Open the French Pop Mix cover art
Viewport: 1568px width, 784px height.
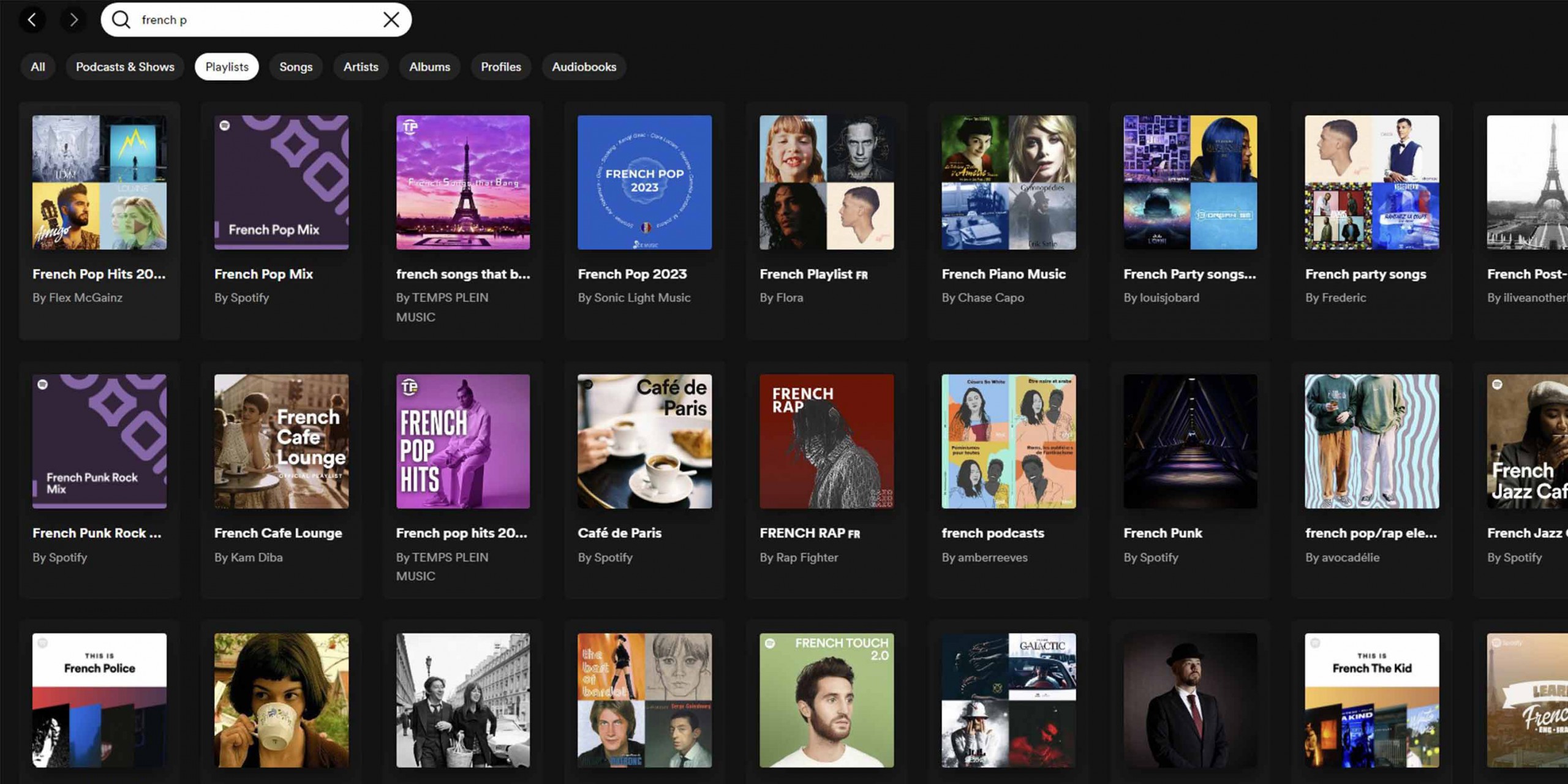click(x=281, y=183)
